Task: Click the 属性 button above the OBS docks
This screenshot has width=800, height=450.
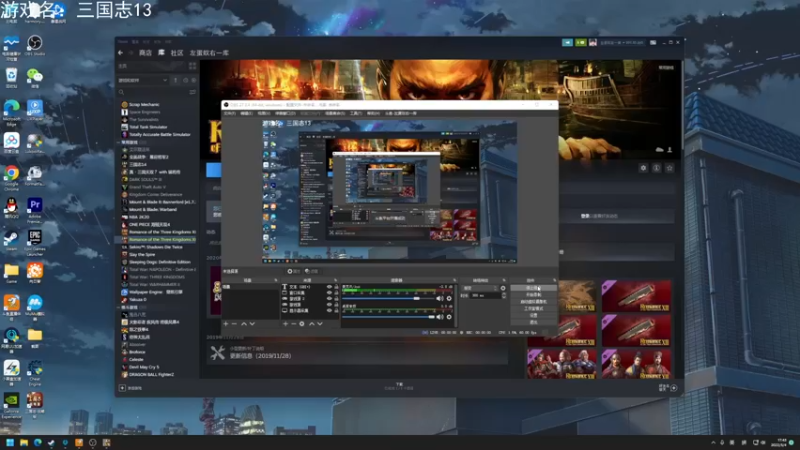Action: [x=293, y=271]
